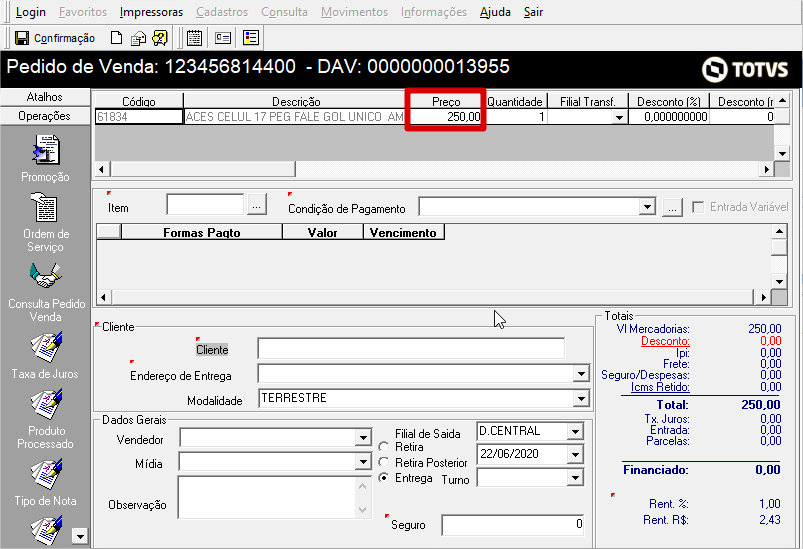The height and width of the screenshot is (549, 803).
Task: Click the last icon below Tipo de Nota
Action: 46,530
